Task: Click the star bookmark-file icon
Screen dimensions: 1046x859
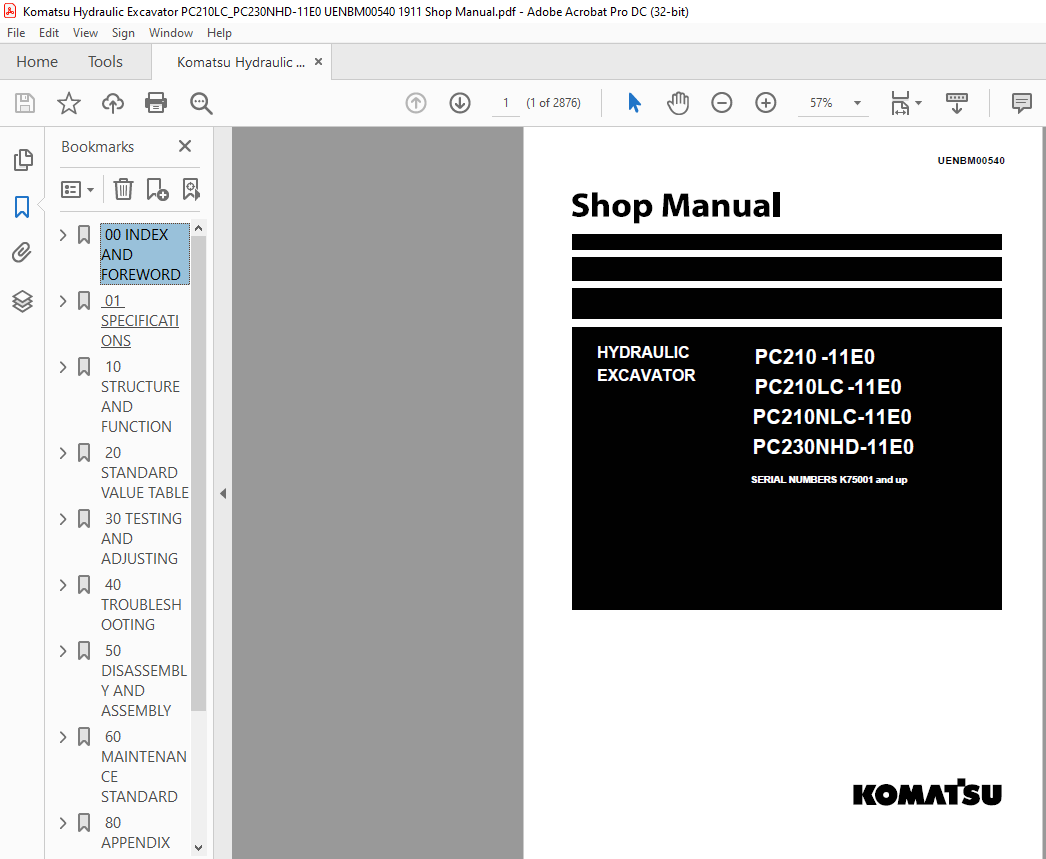Action: click(x=69, y=103)
